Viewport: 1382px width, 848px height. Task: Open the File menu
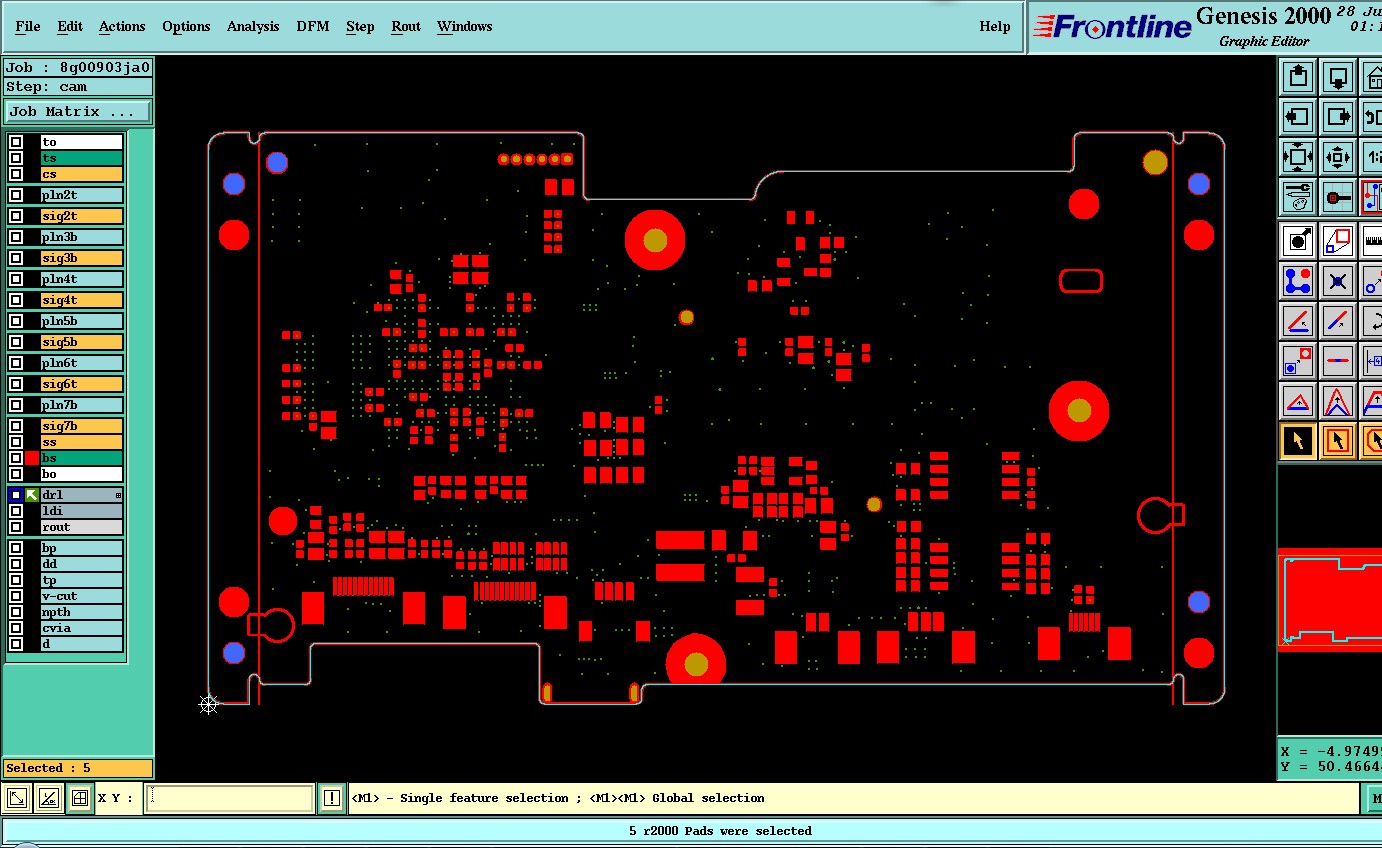28,26
